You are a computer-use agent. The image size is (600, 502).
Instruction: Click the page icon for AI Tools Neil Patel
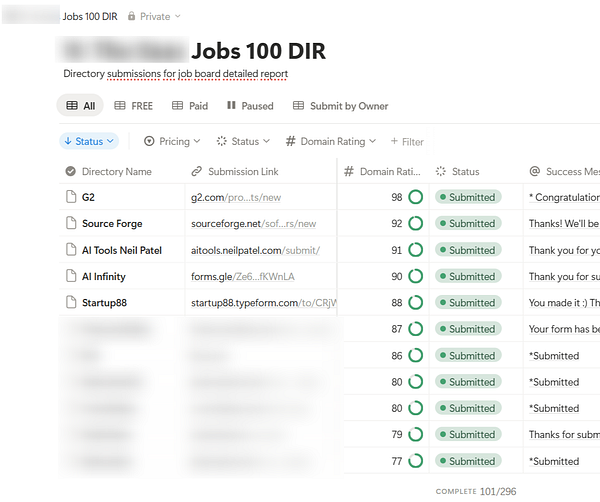pos(71,250)
